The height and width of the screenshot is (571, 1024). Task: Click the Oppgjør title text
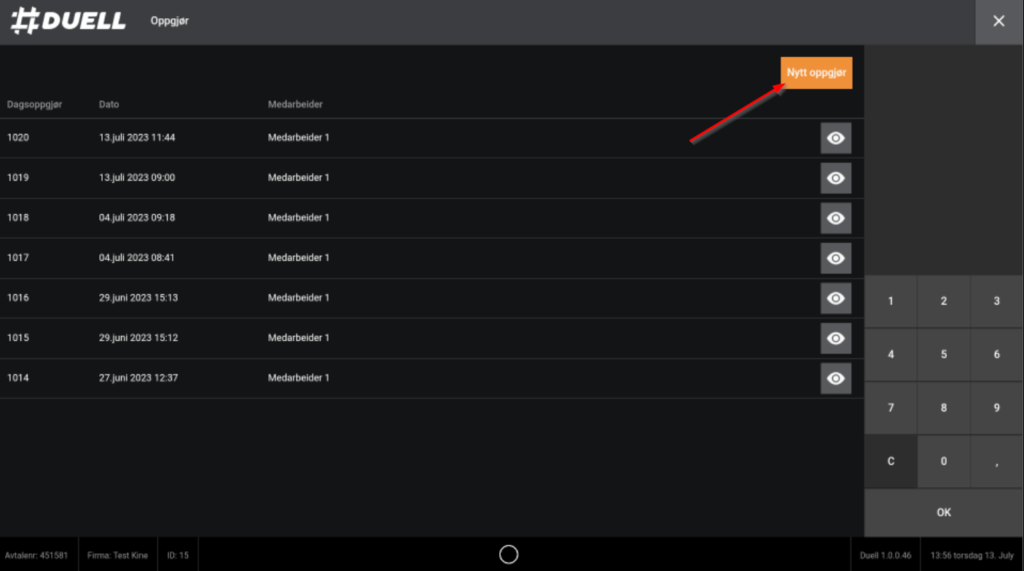169,21
